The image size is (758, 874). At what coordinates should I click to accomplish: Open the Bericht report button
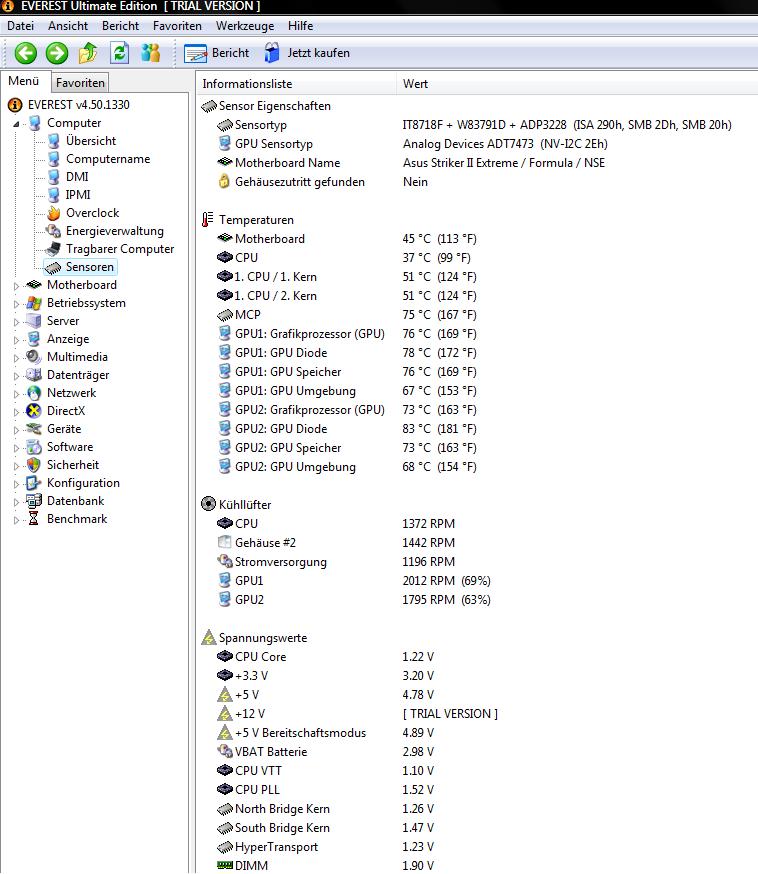click(217, 54)
